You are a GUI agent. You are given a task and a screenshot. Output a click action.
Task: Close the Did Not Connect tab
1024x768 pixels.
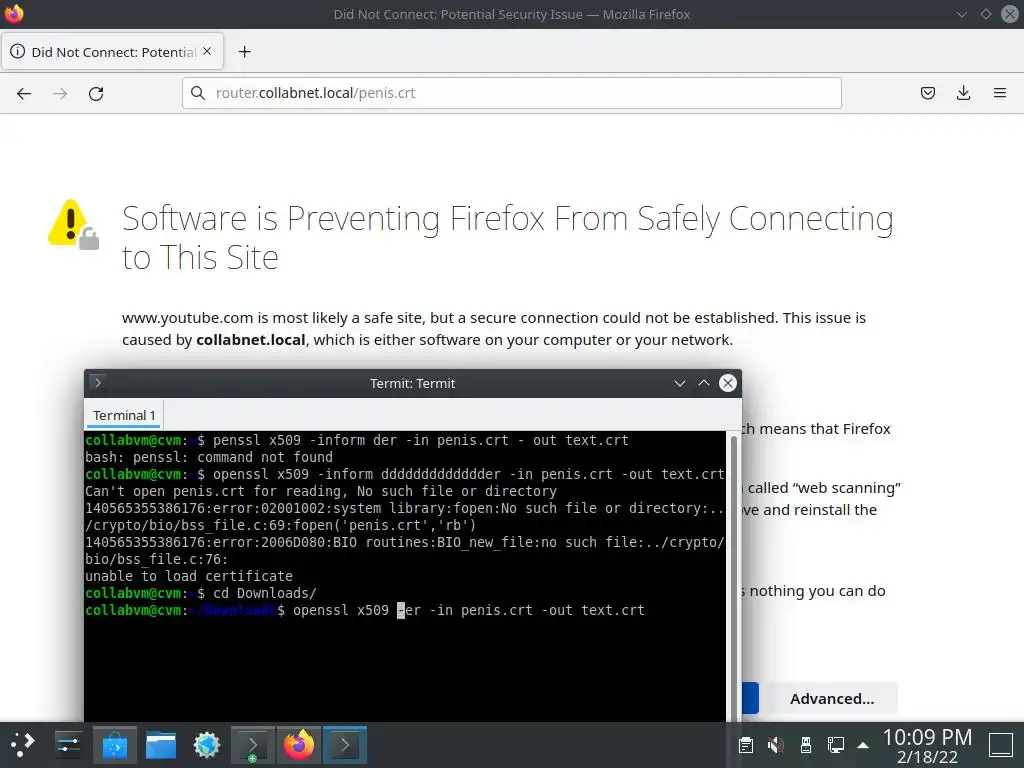(207, 51)
